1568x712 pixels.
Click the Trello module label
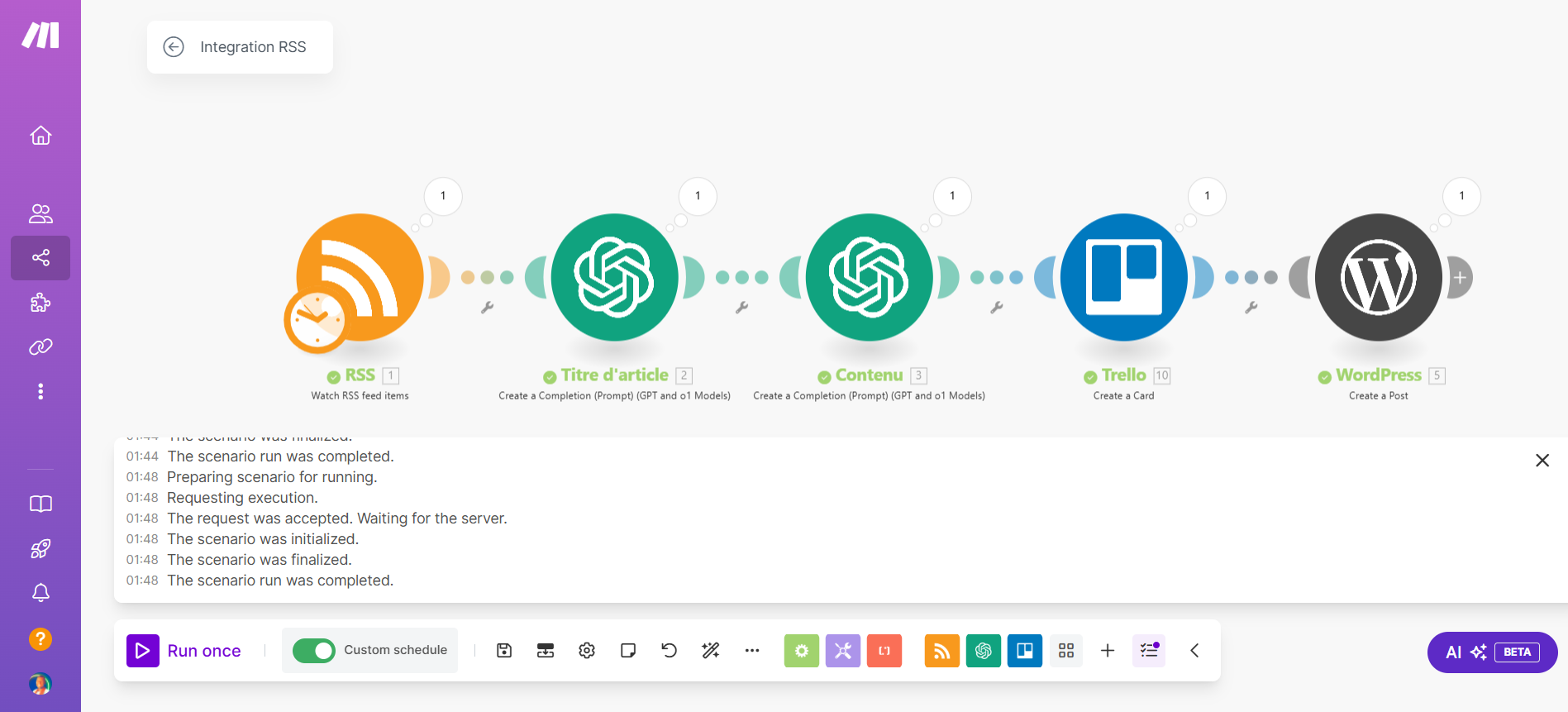pos(1124,375)
